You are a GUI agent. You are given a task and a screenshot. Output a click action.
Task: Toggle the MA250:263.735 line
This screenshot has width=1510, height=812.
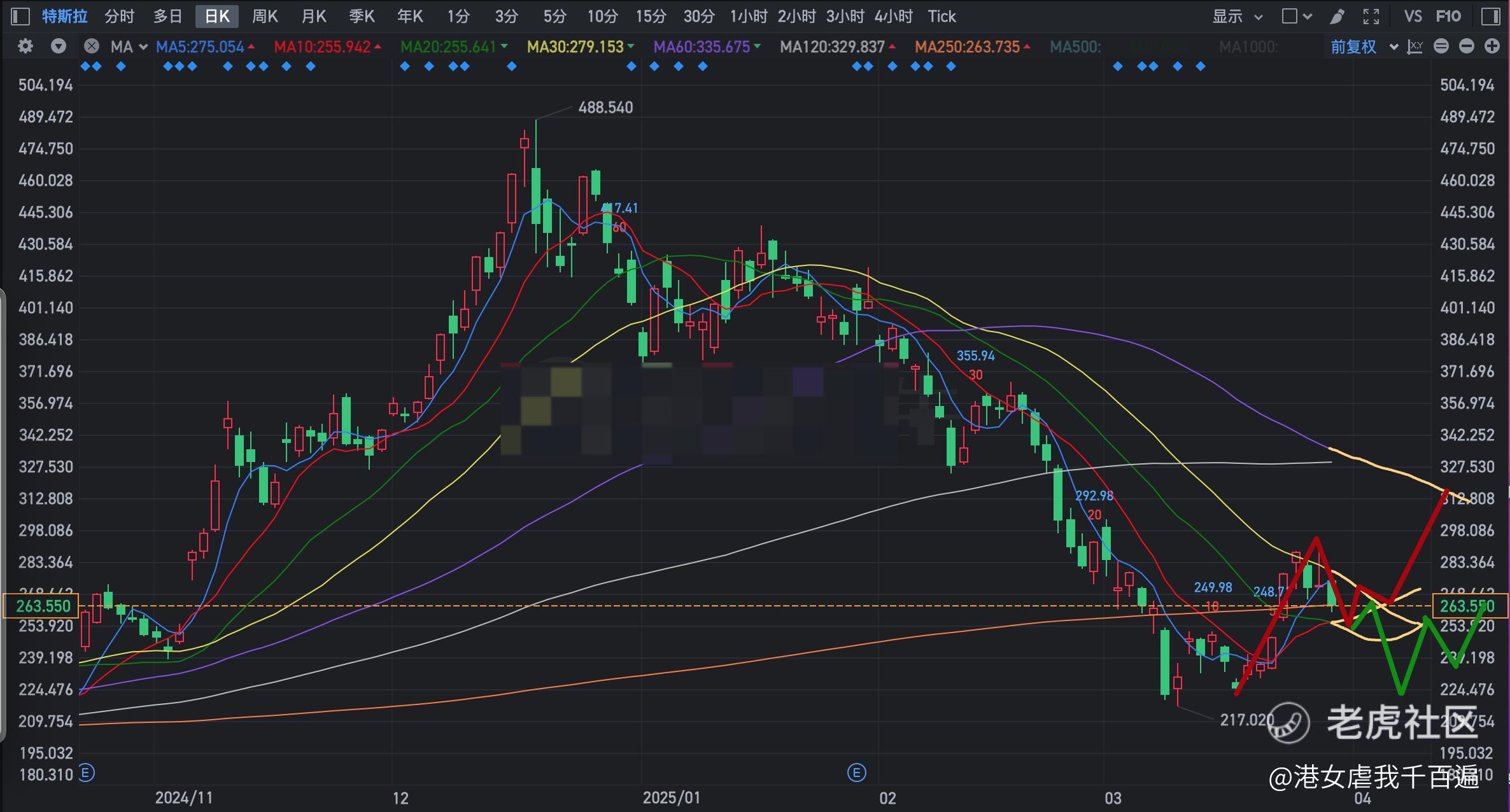[973, 46]
